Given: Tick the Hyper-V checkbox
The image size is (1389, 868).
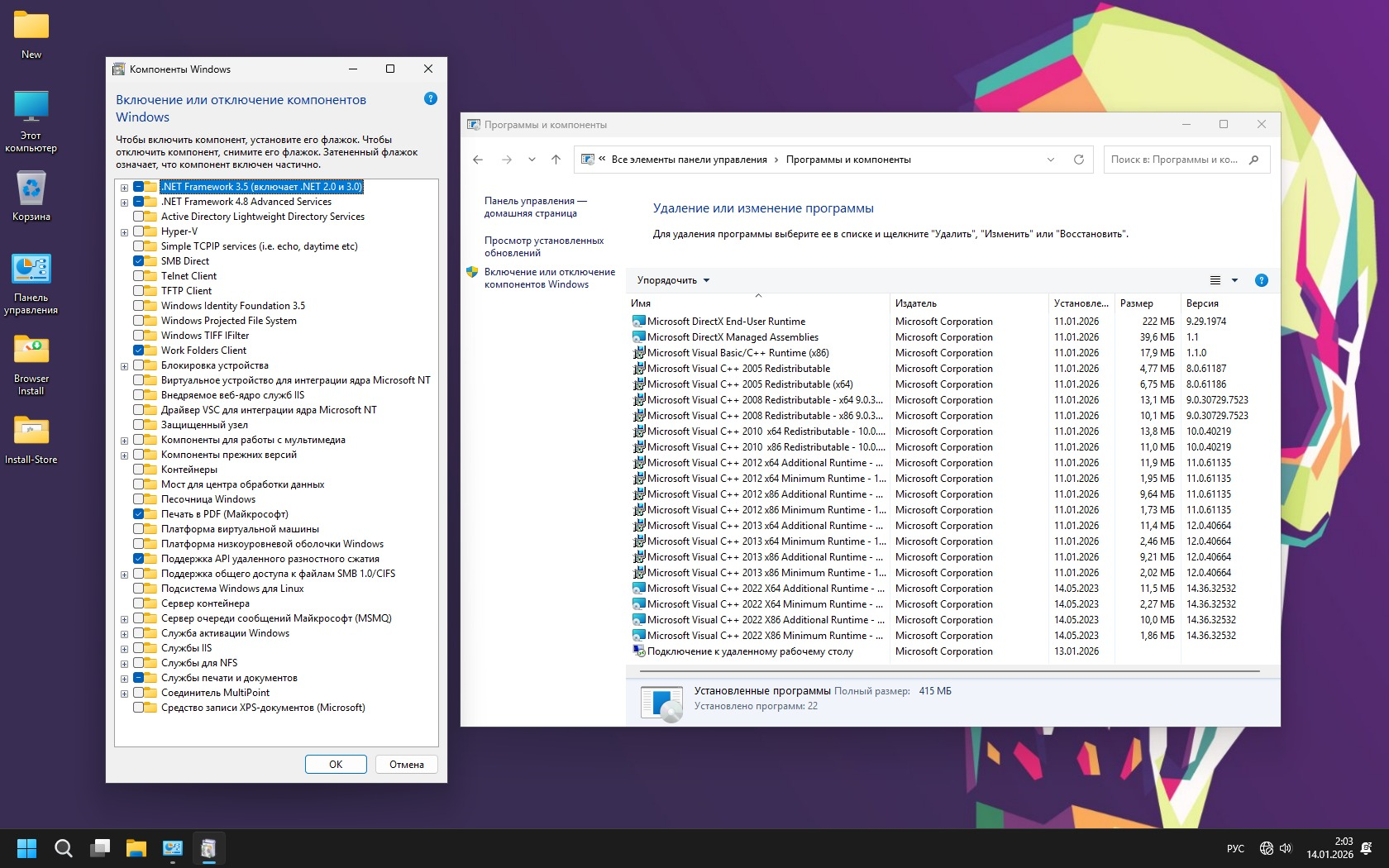Looking at the screenshot, I should (x=139, y=231).
